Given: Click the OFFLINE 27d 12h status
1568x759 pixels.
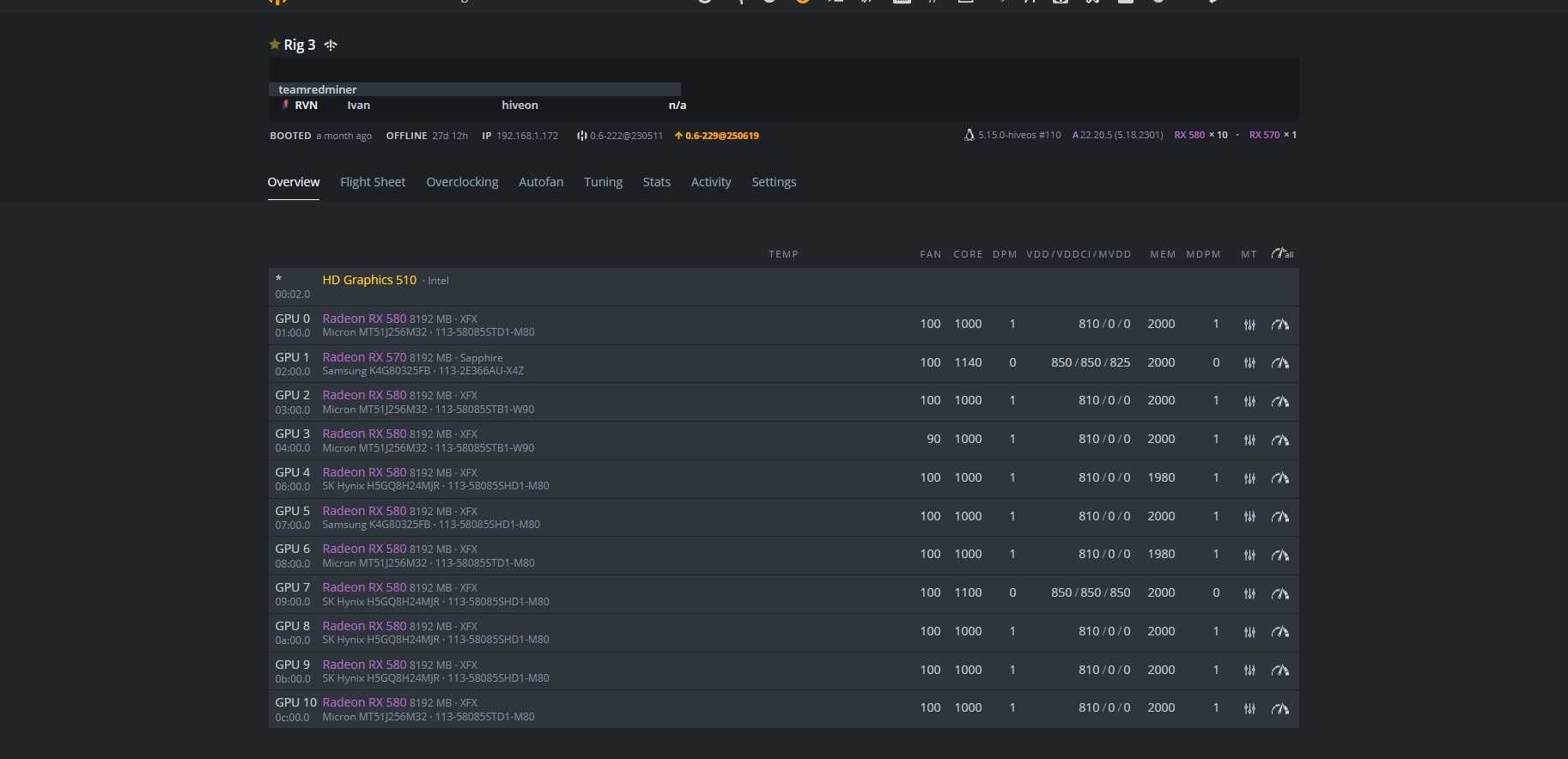Looking at the screenshot, I should pos(427,136).
